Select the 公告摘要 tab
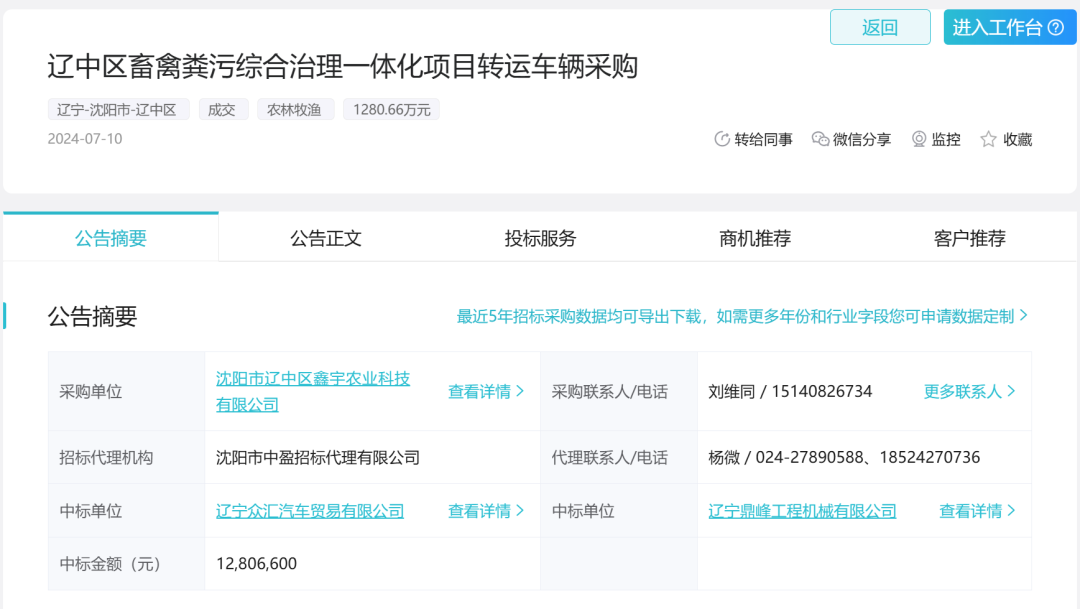The image size is (1080, 609). pyautogui.click(x=111, y=238)
